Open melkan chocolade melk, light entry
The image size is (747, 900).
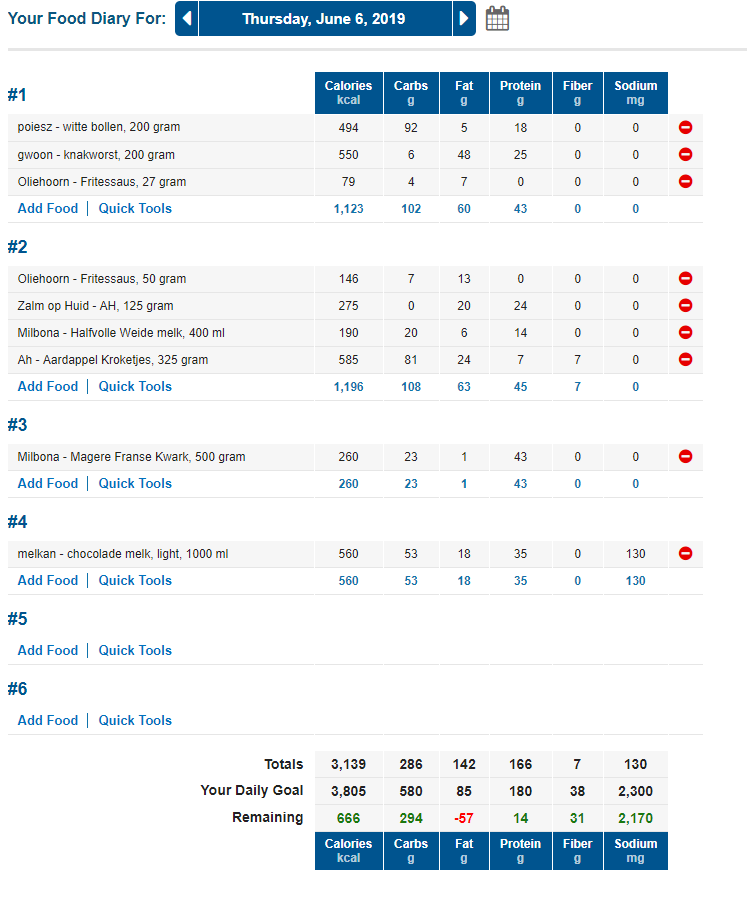123,554
